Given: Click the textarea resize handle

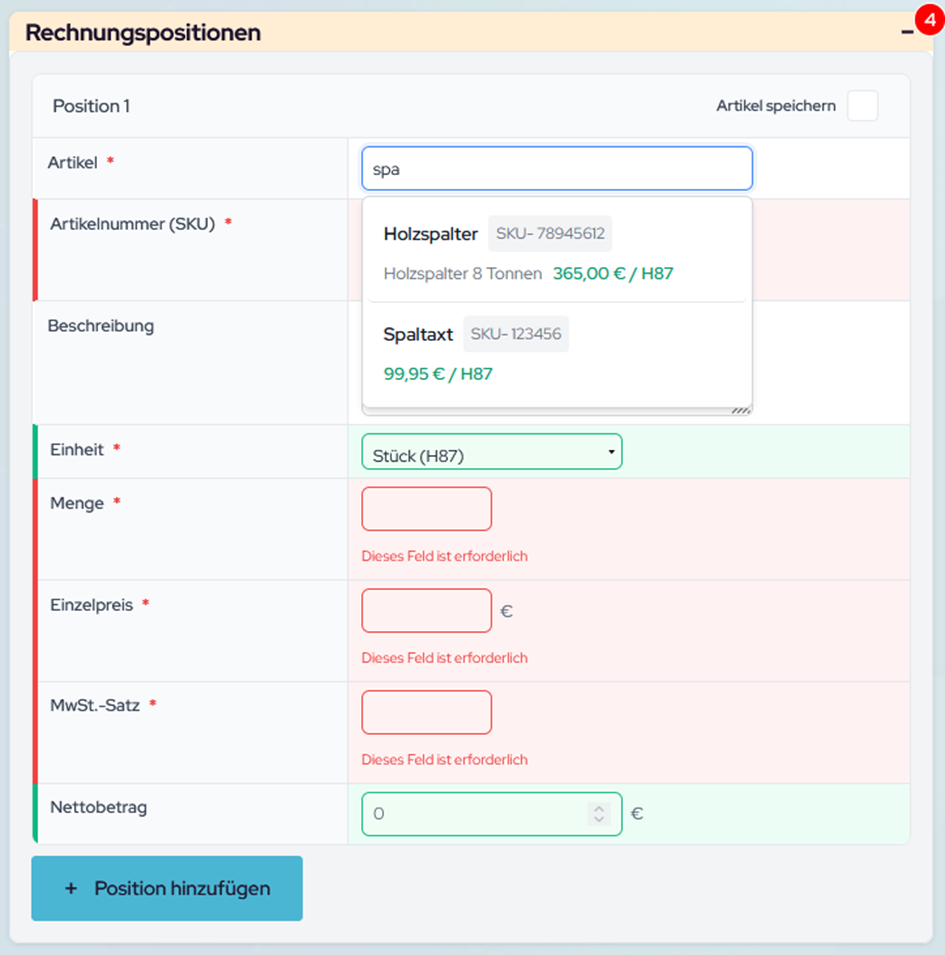Looking at the screenshot, I should coord(740,409).
